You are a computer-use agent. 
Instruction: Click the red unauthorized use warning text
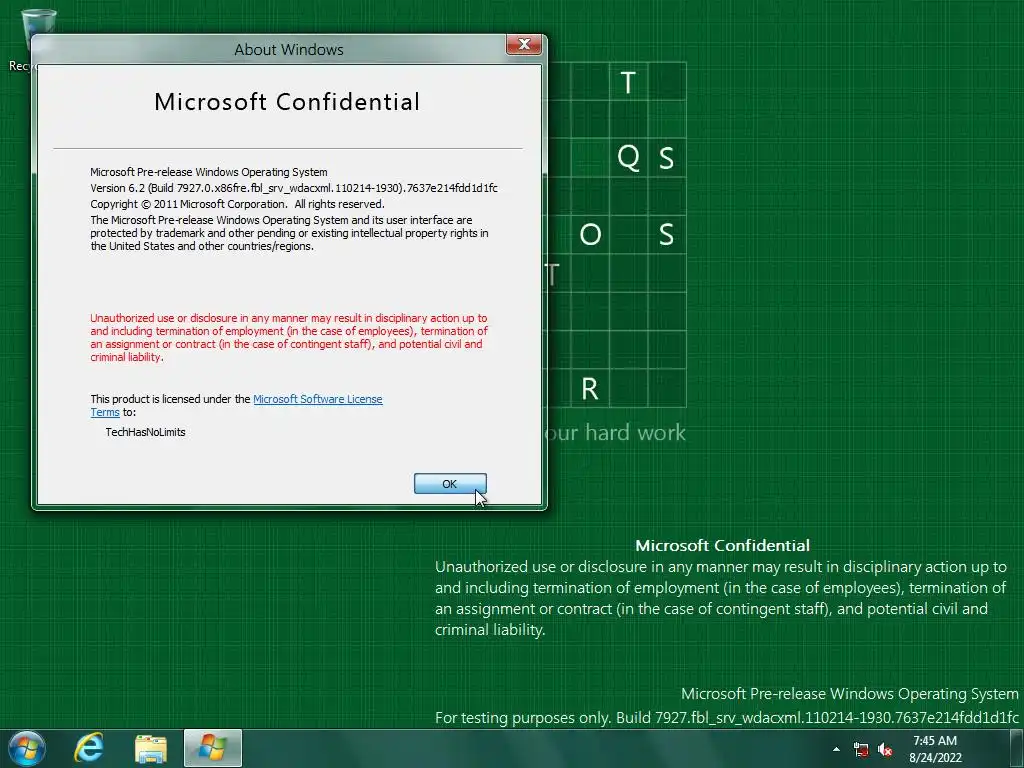289,338
